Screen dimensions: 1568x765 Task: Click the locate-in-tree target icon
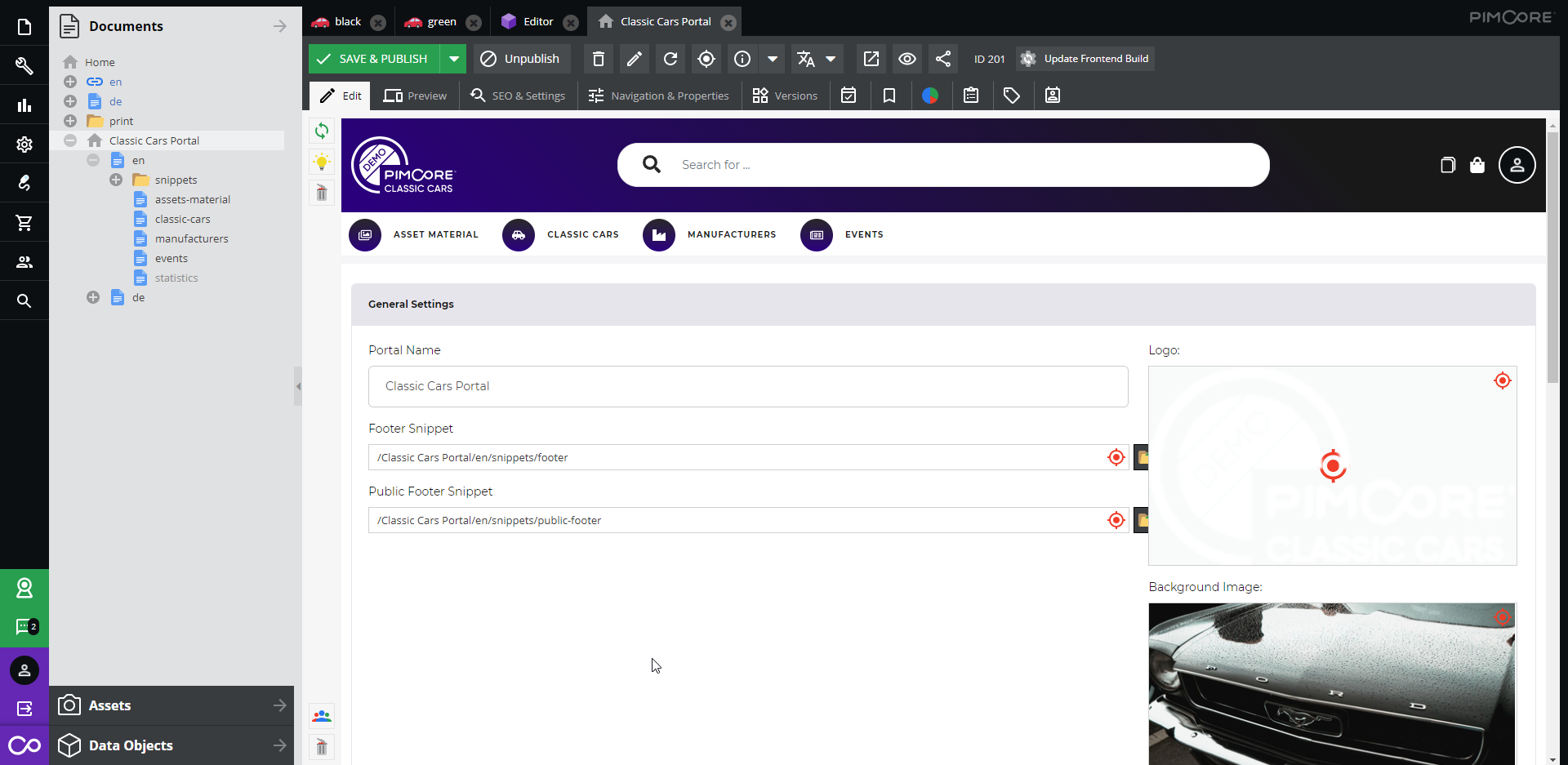point(706,59)
